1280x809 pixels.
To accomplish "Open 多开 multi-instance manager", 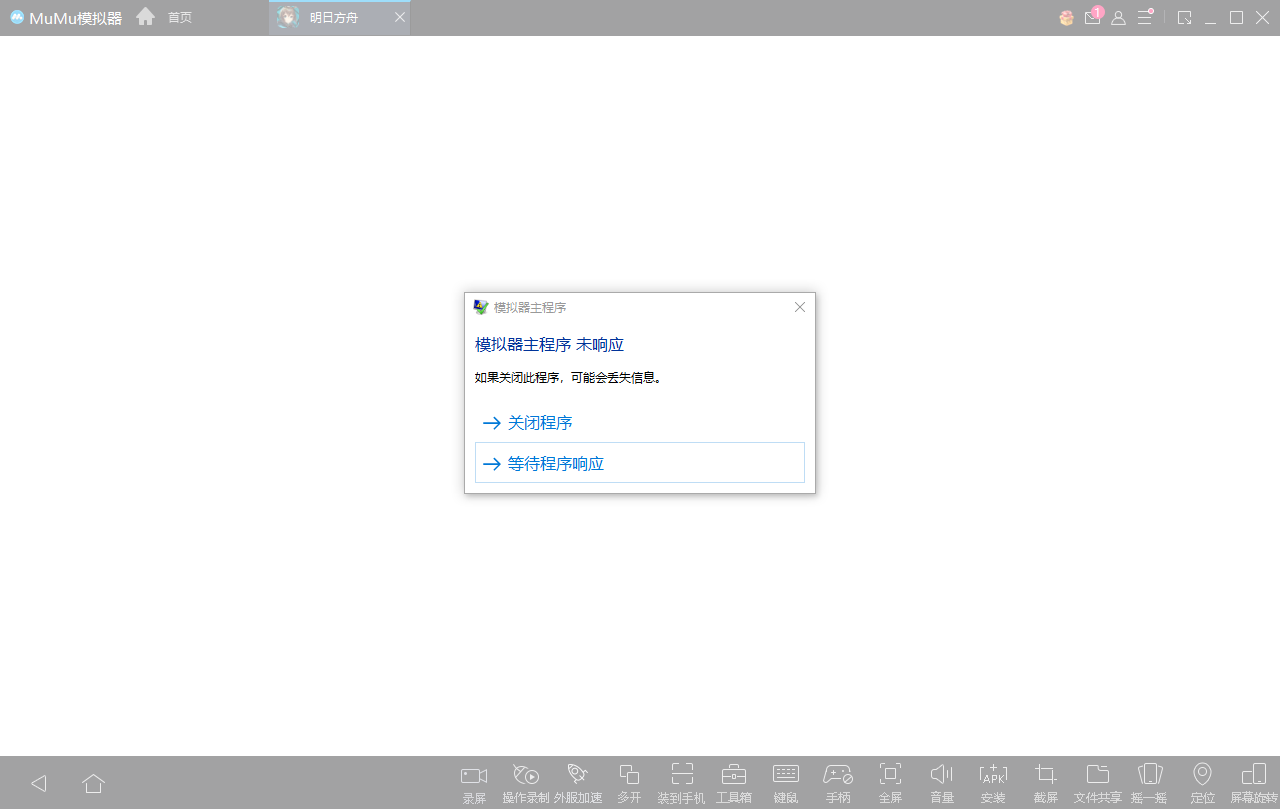I will (629, 783).
